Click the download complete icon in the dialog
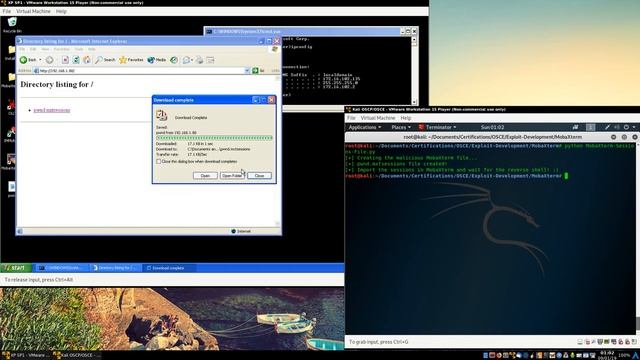Viewport: 640px width, 360px height. [162, 116]
